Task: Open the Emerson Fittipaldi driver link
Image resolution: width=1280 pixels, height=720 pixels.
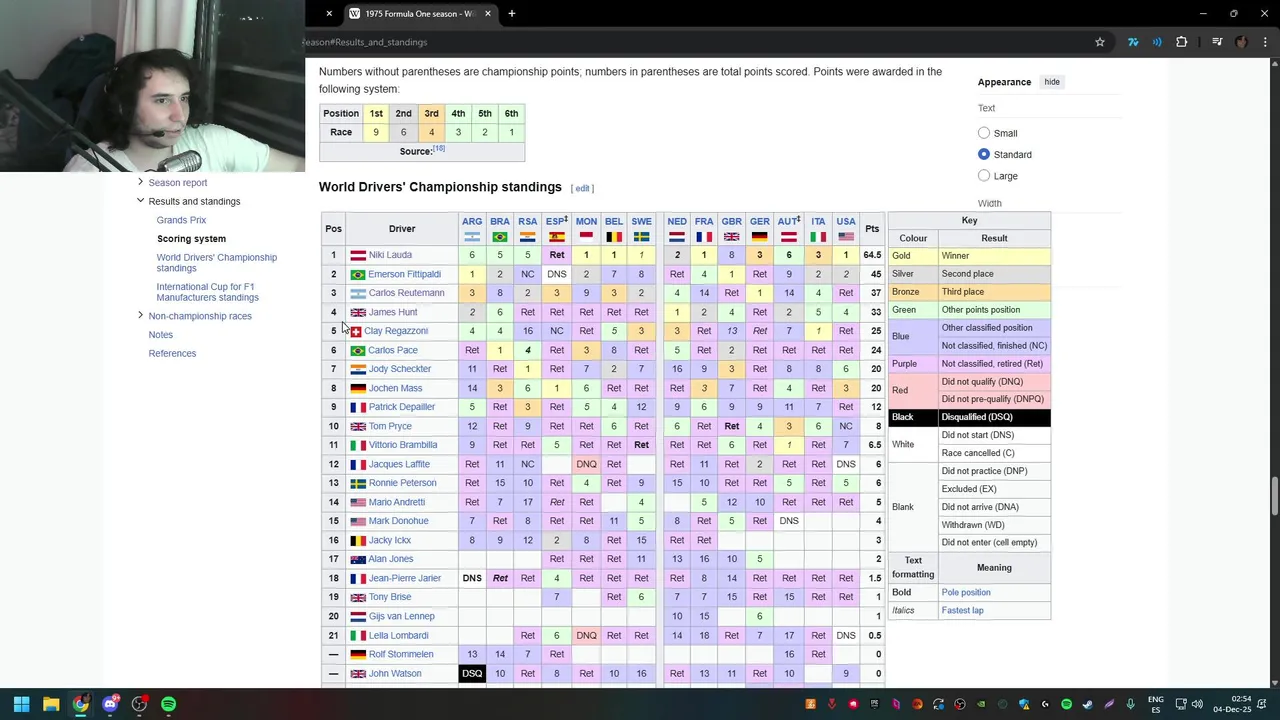Action: point(404,274)
